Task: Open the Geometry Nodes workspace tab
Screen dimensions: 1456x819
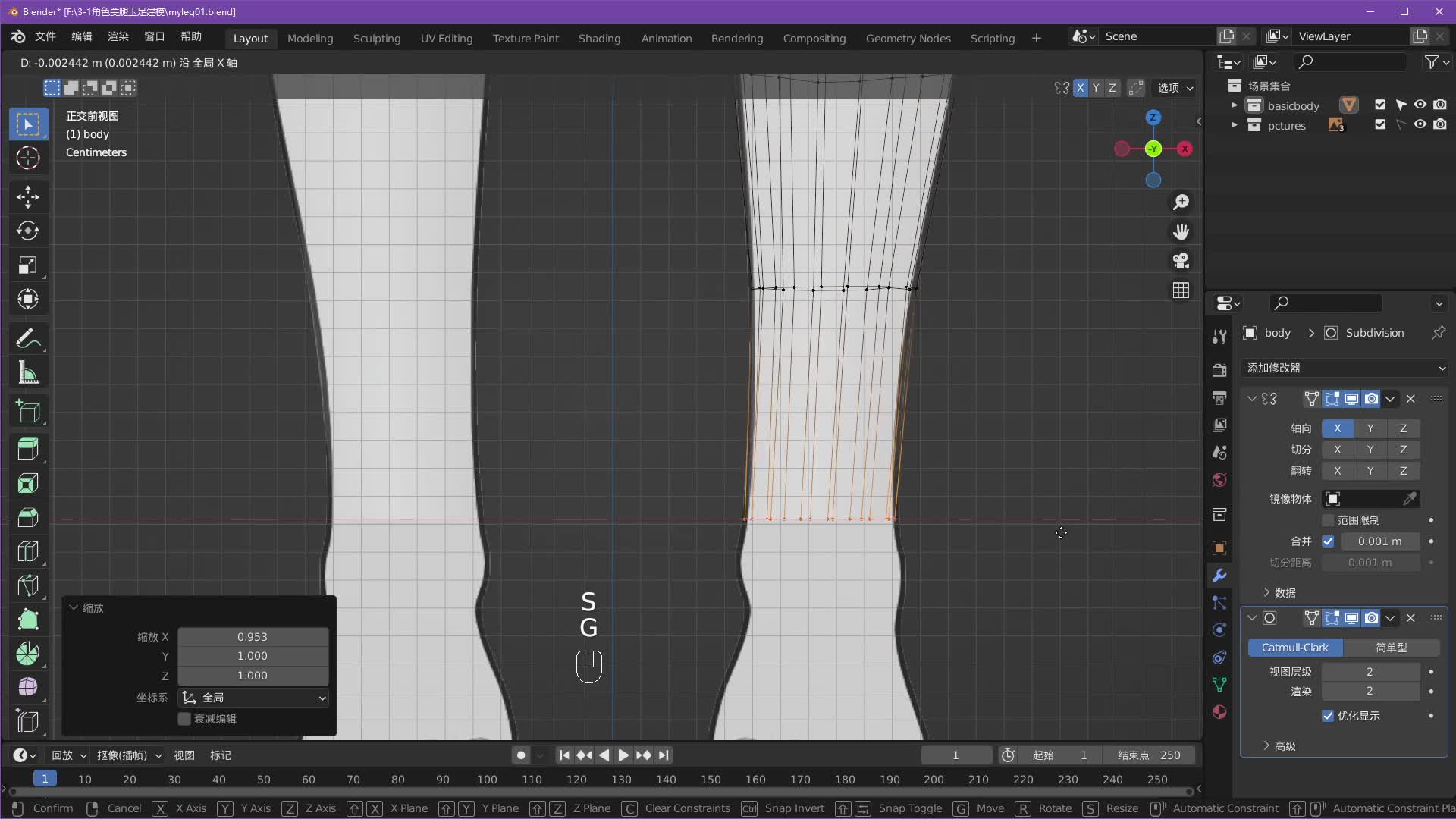Action: point(908,38)
